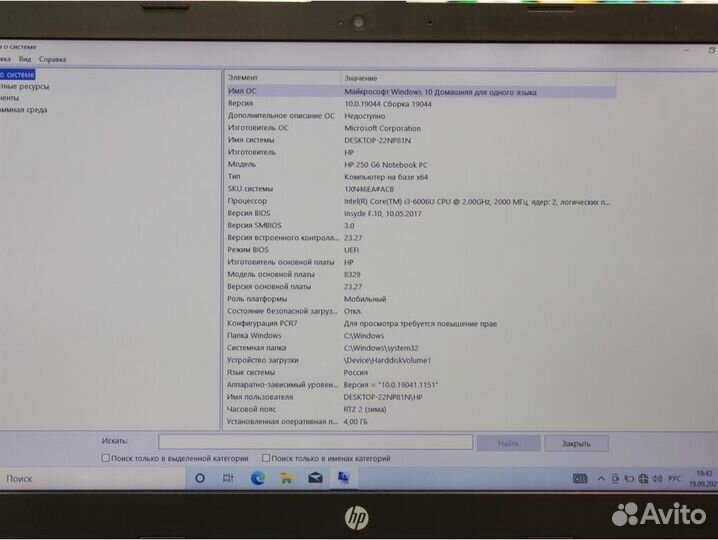Toggle 'Поиск только в выделенной категории' checkbox
The height and width of the screenshot is (540, 718).
point(106,458)
